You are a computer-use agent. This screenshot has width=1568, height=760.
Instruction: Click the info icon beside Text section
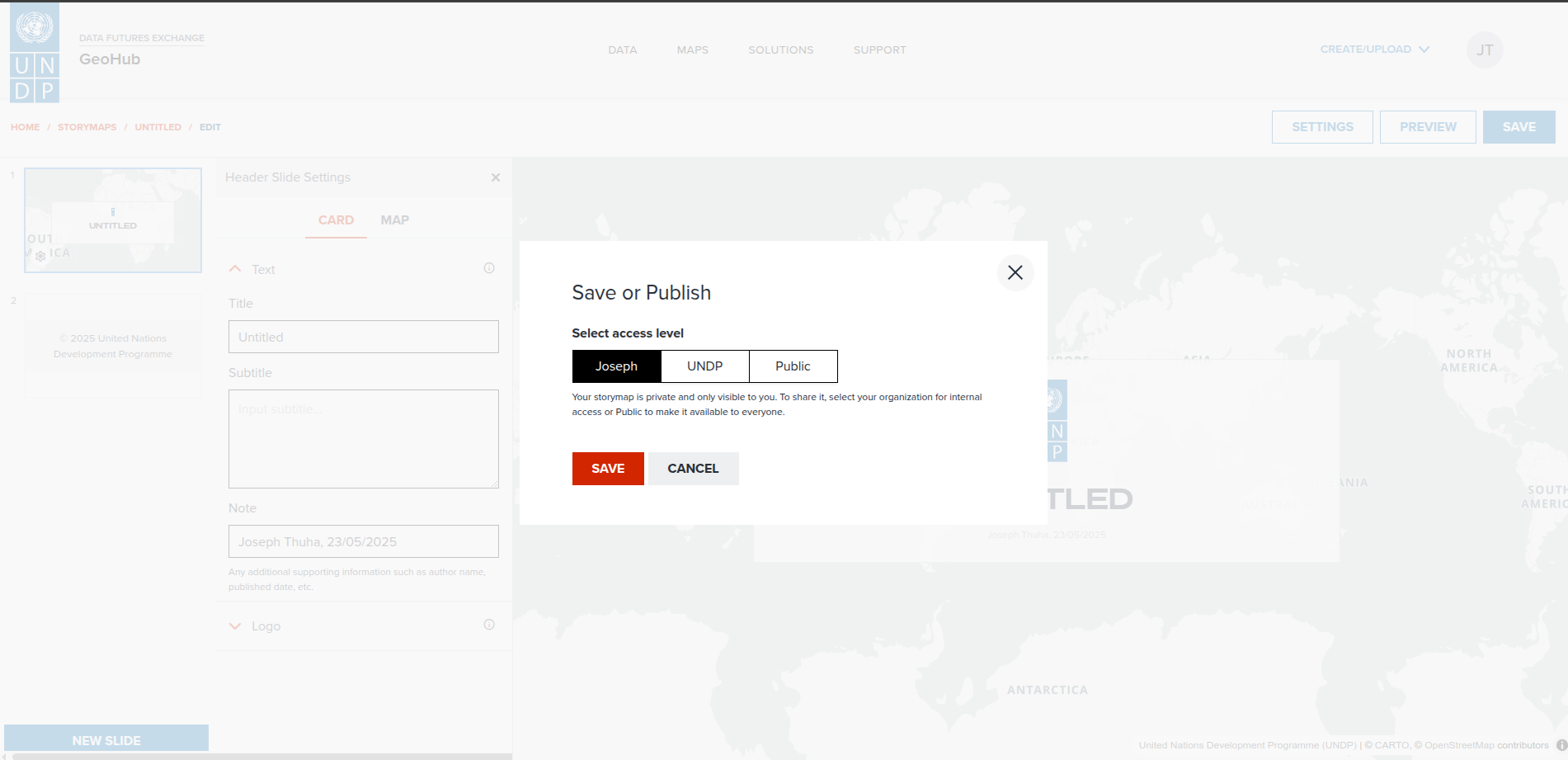point(488,268)
